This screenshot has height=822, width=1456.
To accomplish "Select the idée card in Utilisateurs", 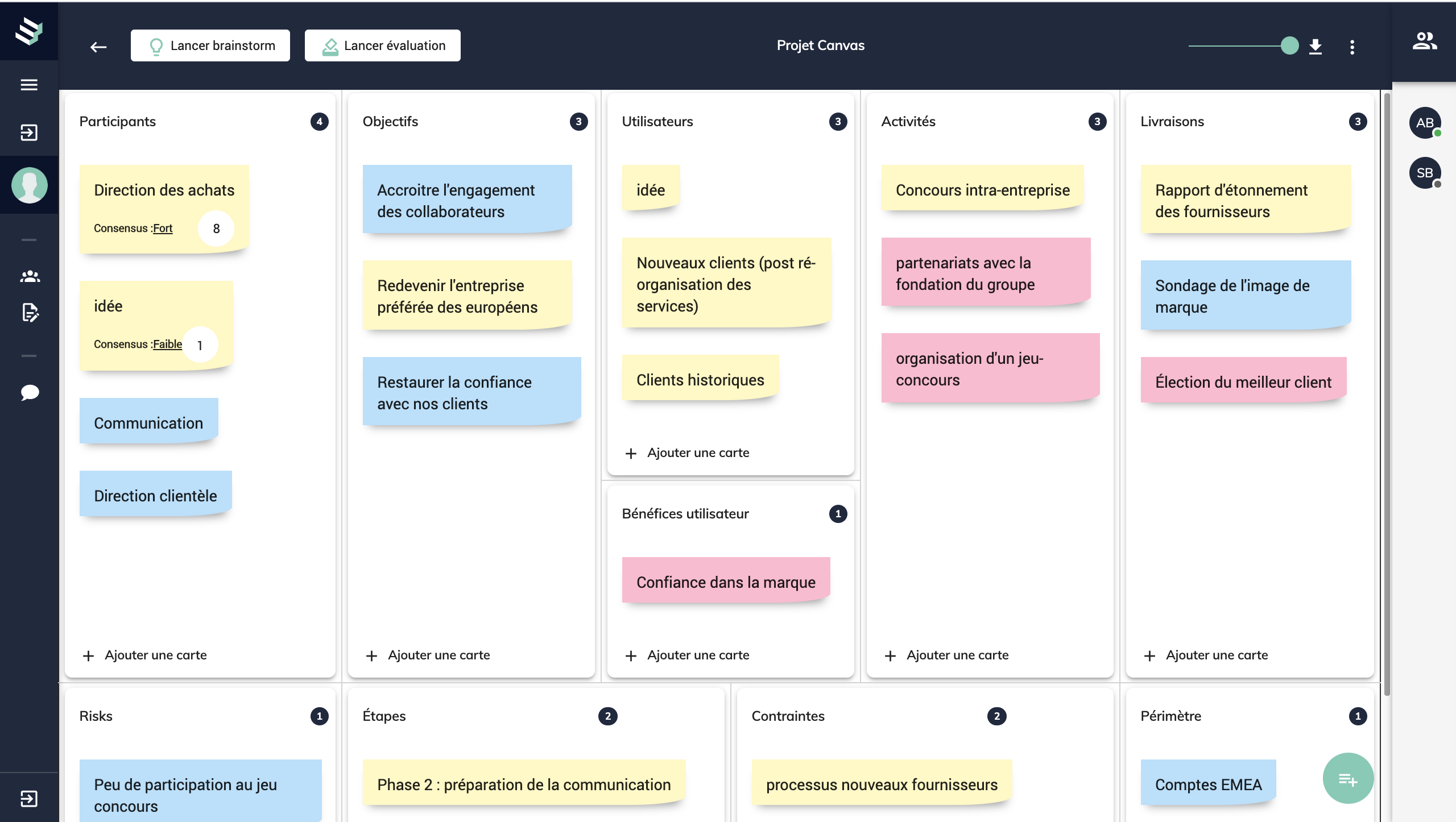I will (x=651, y=188).
